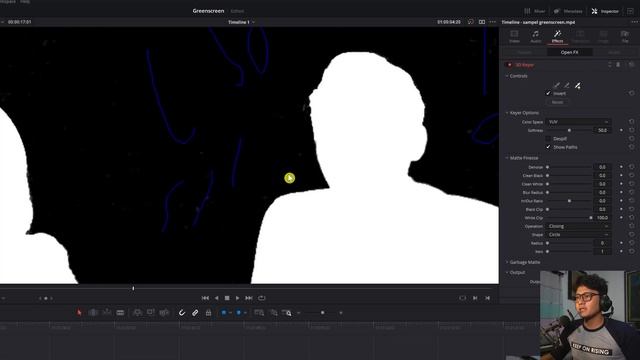Select the middle Add eyedropper tool

tap(567, 85)
